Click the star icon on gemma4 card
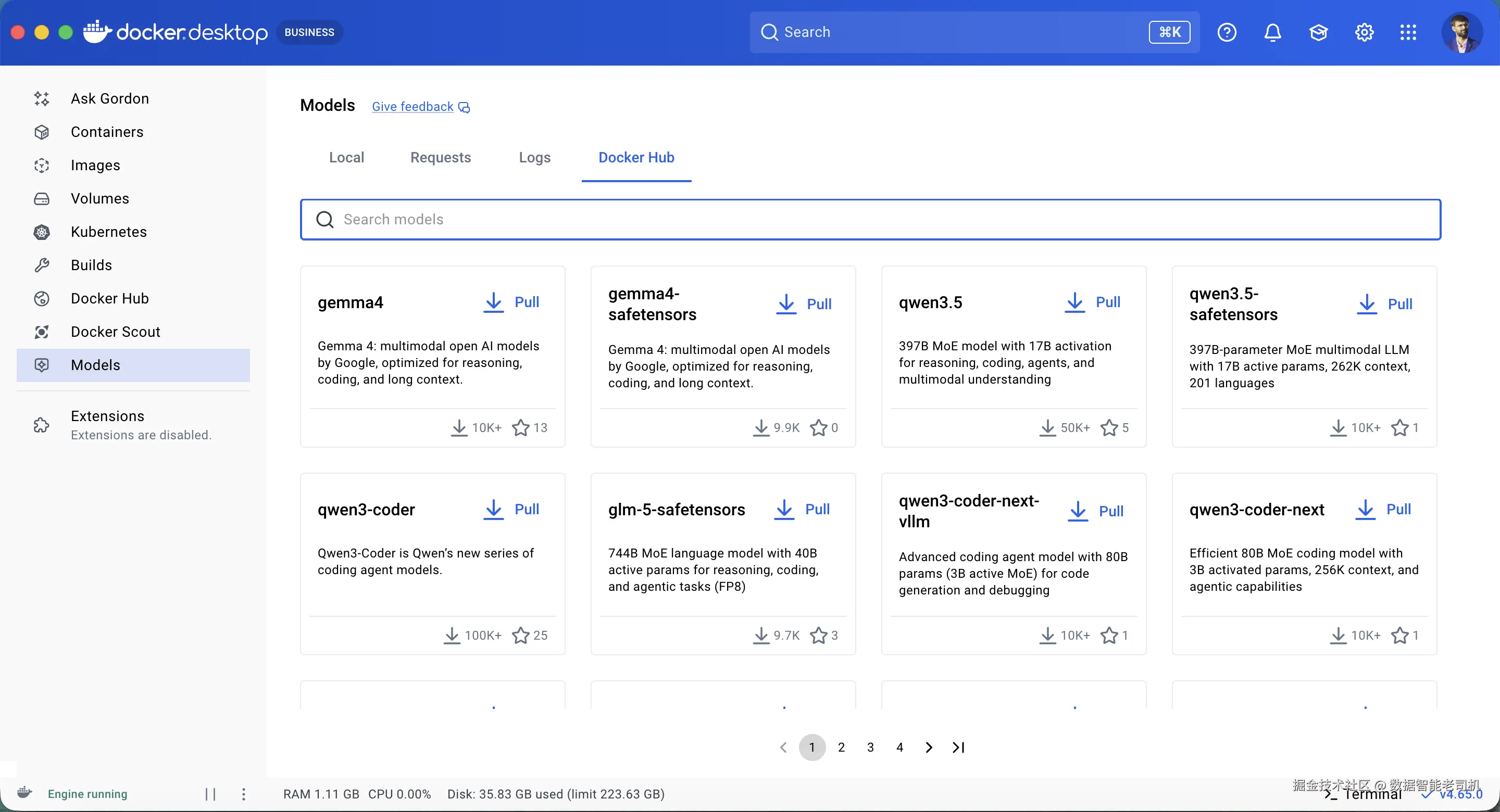1500x812 pixels. tap(520, 428)
